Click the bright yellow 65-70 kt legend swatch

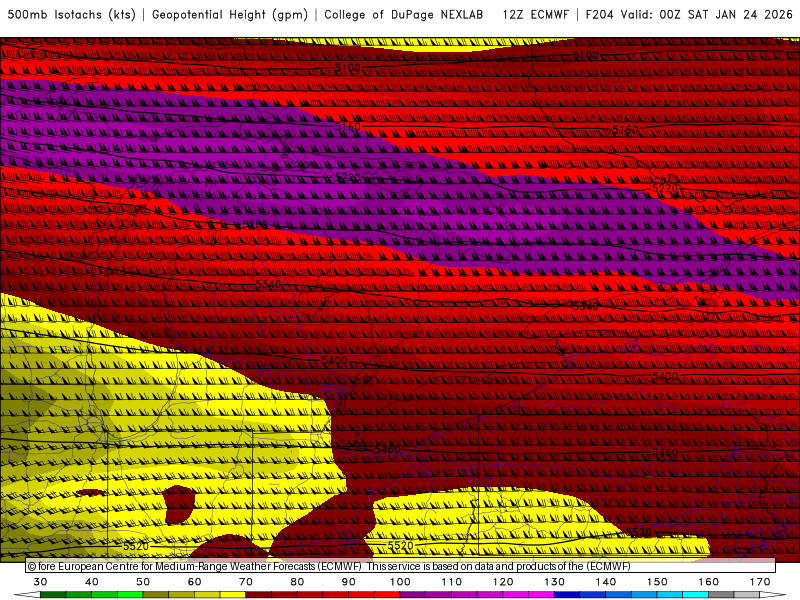click(233, 595)
